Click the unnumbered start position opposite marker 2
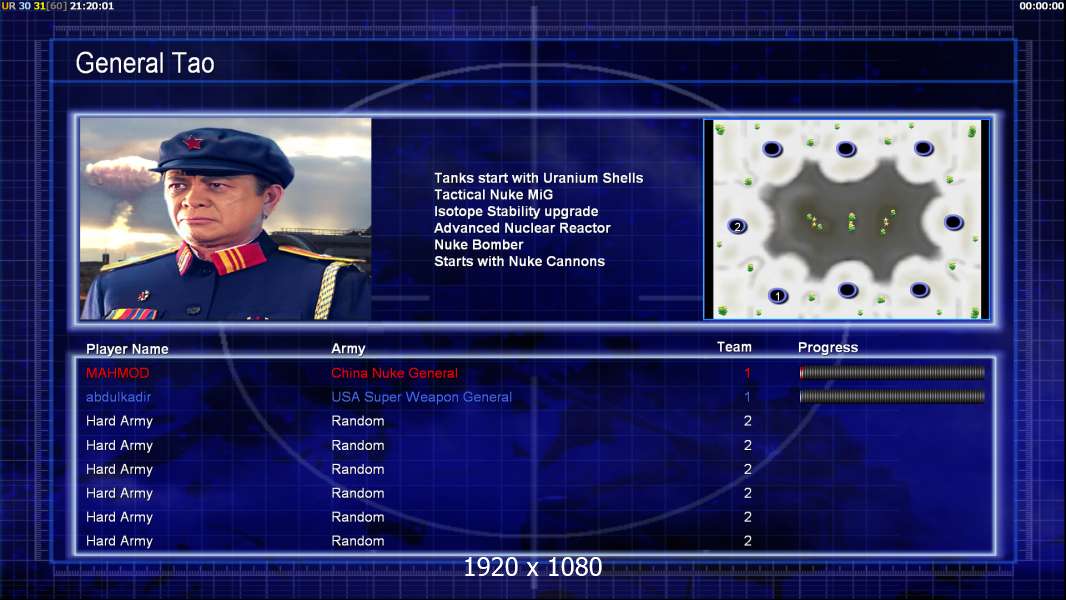Image resolution: width=1066 pixels, height=600 pixels. pos(953,222)
